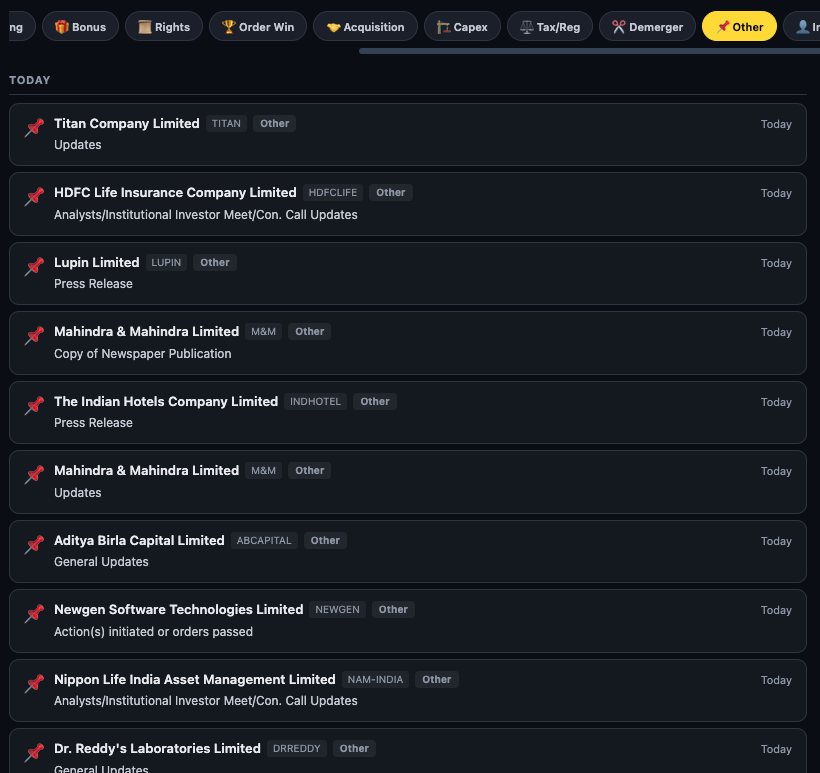Click the pin icon on HDFC Life row

[x=33, y=197]
